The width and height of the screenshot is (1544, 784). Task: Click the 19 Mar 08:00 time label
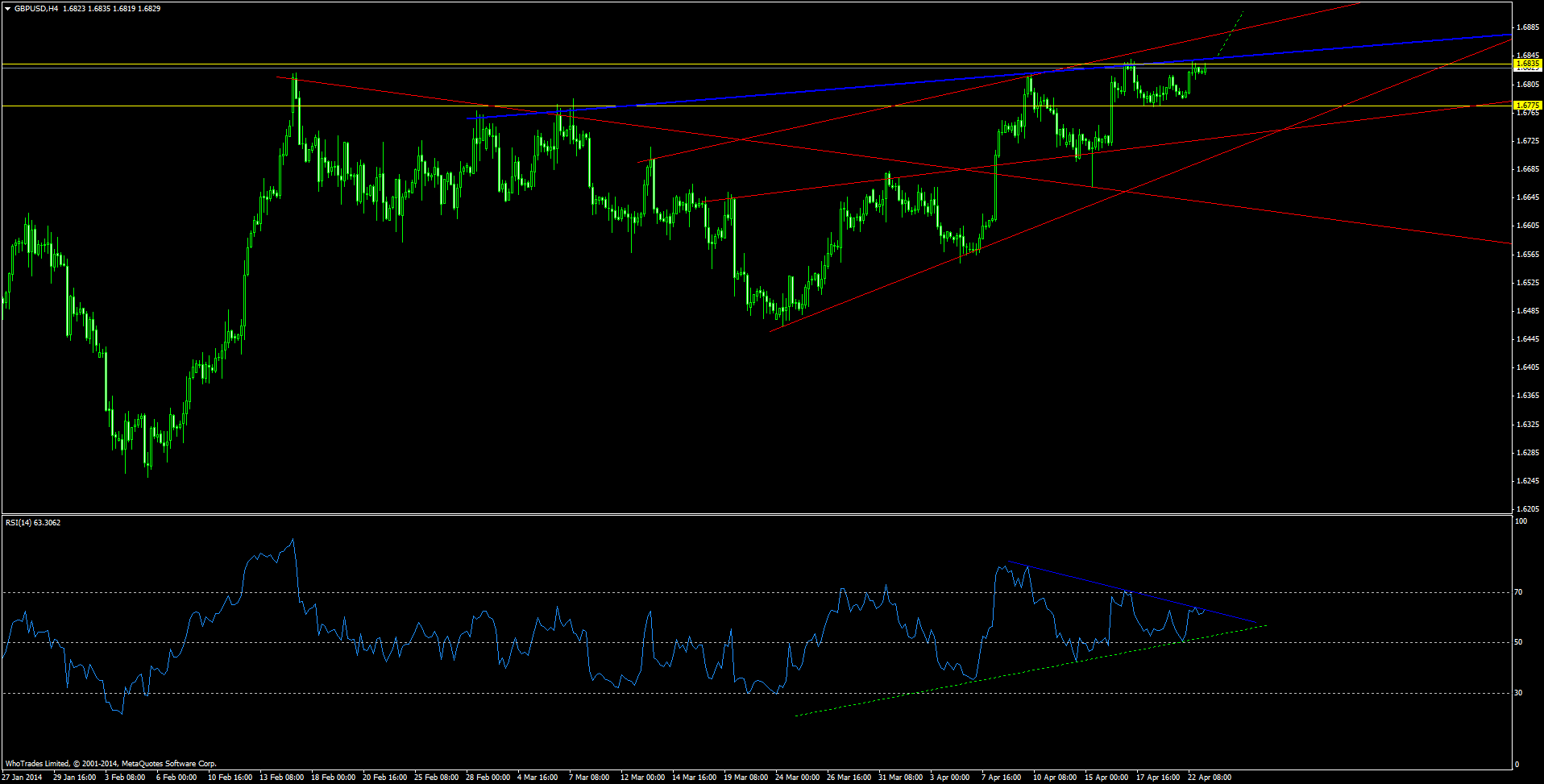tap(745, 778)
